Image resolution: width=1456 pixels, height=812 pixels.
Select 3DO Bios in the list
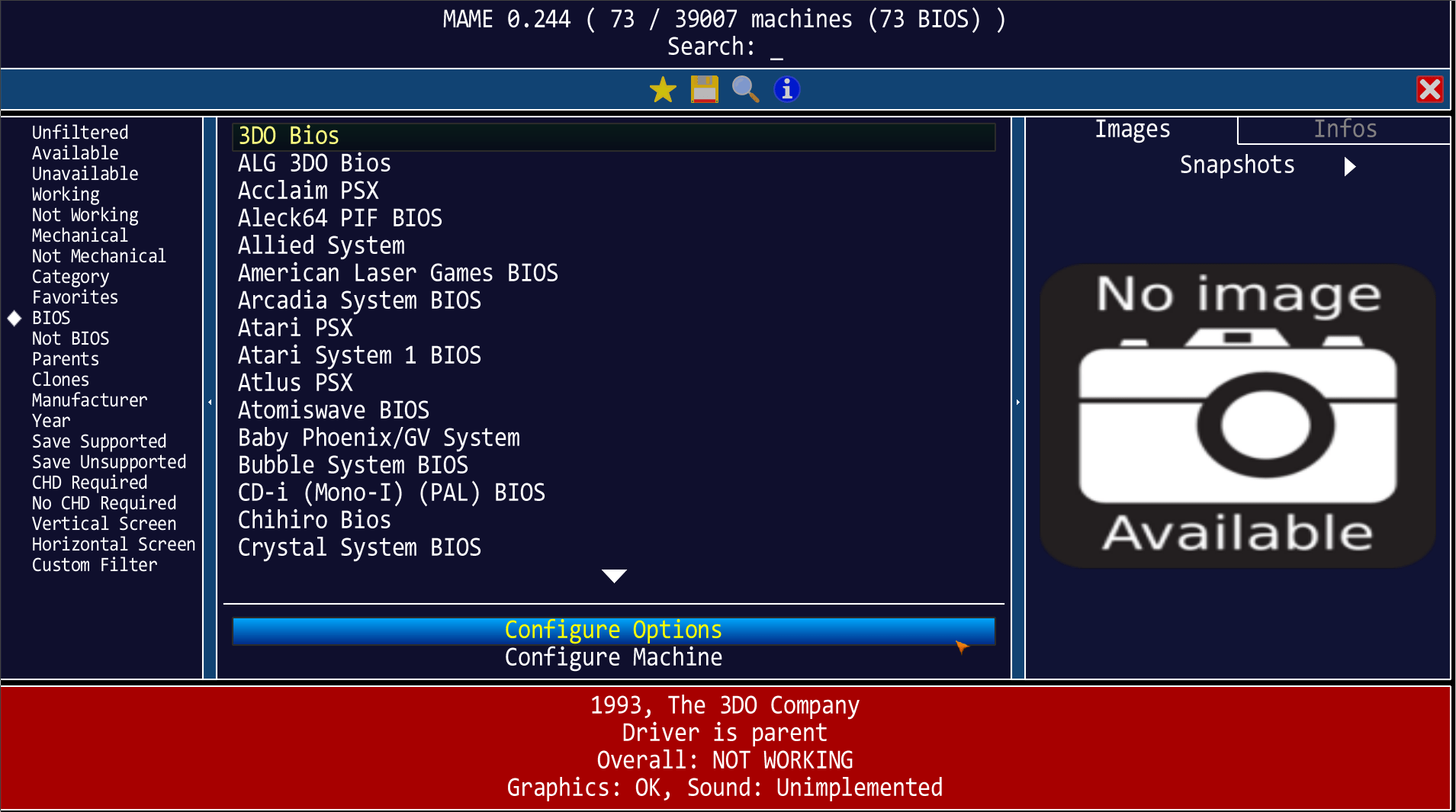coord(614,136)
